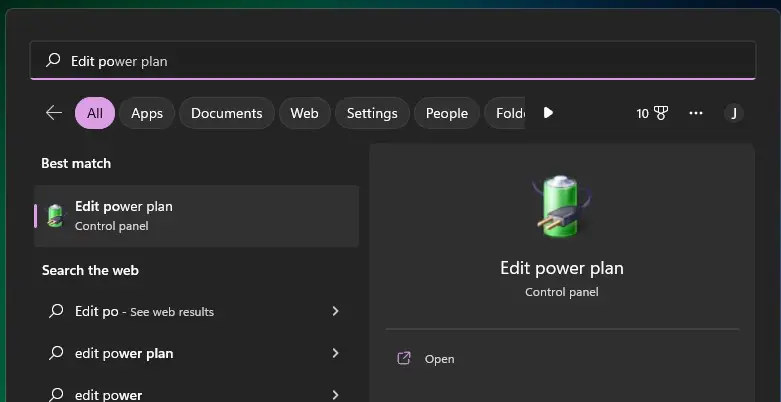Click the 'Best match' heading
The image size is (781, 402).
tap(76, 163)
